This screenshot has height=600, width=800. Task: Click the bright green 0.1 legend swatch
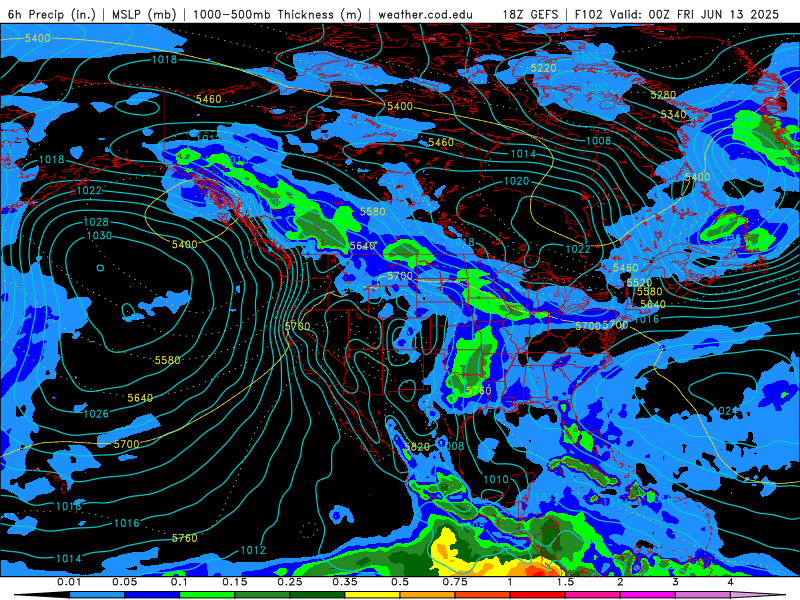coord(207,595)
